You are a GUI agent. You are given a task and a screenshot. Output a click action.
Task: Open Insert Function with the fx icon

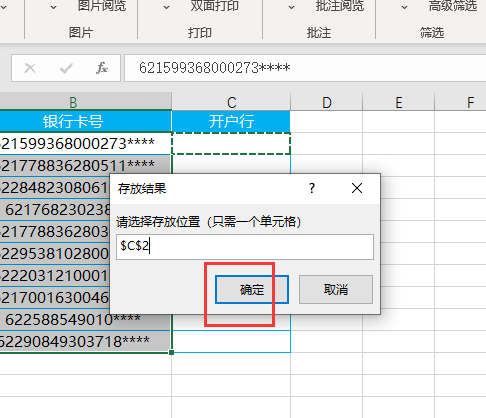pos(102,68)
